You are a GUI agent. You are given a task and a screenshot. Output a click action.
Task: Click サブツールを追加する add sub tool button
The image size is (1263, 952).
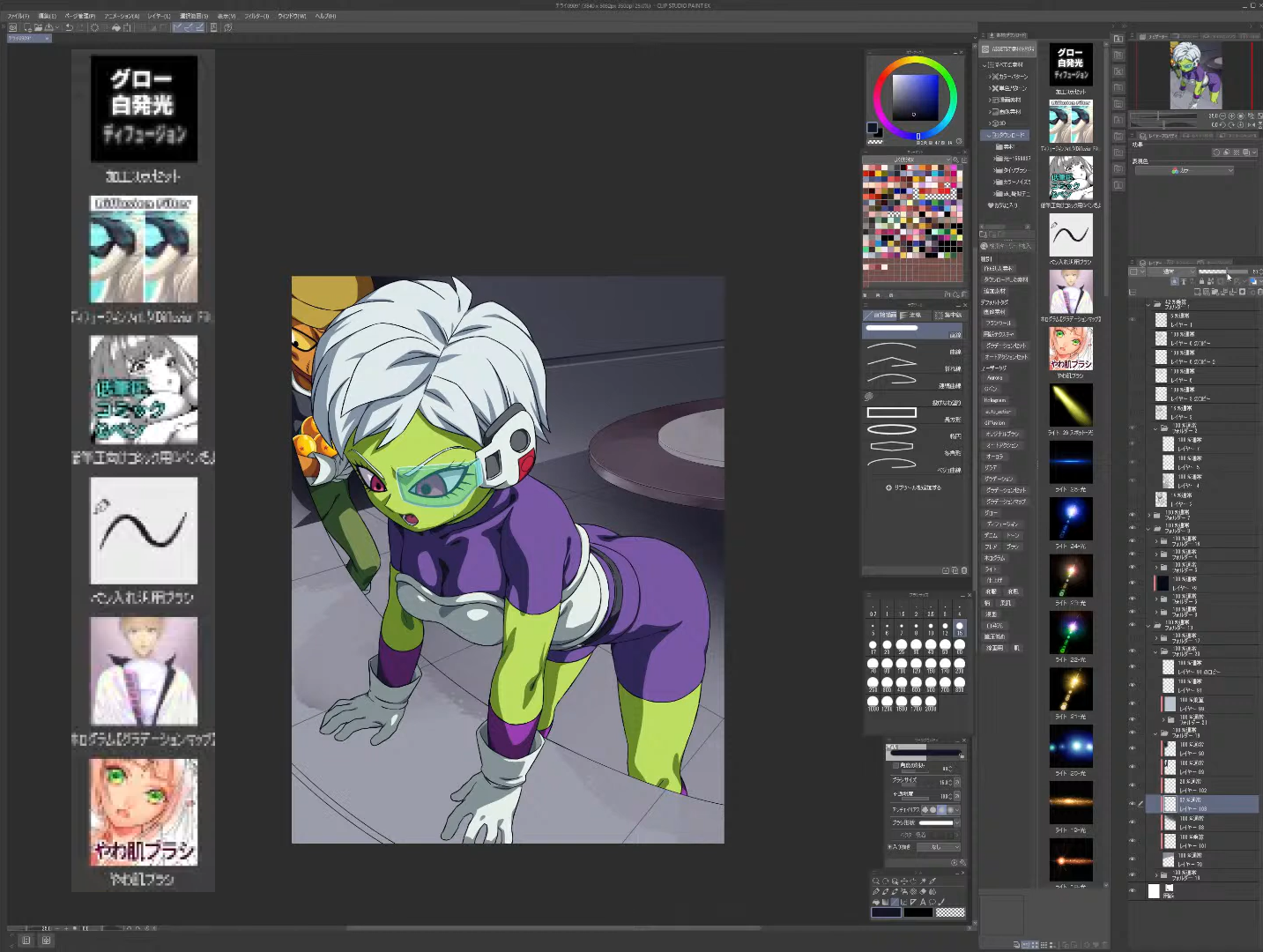coord(914,487)
